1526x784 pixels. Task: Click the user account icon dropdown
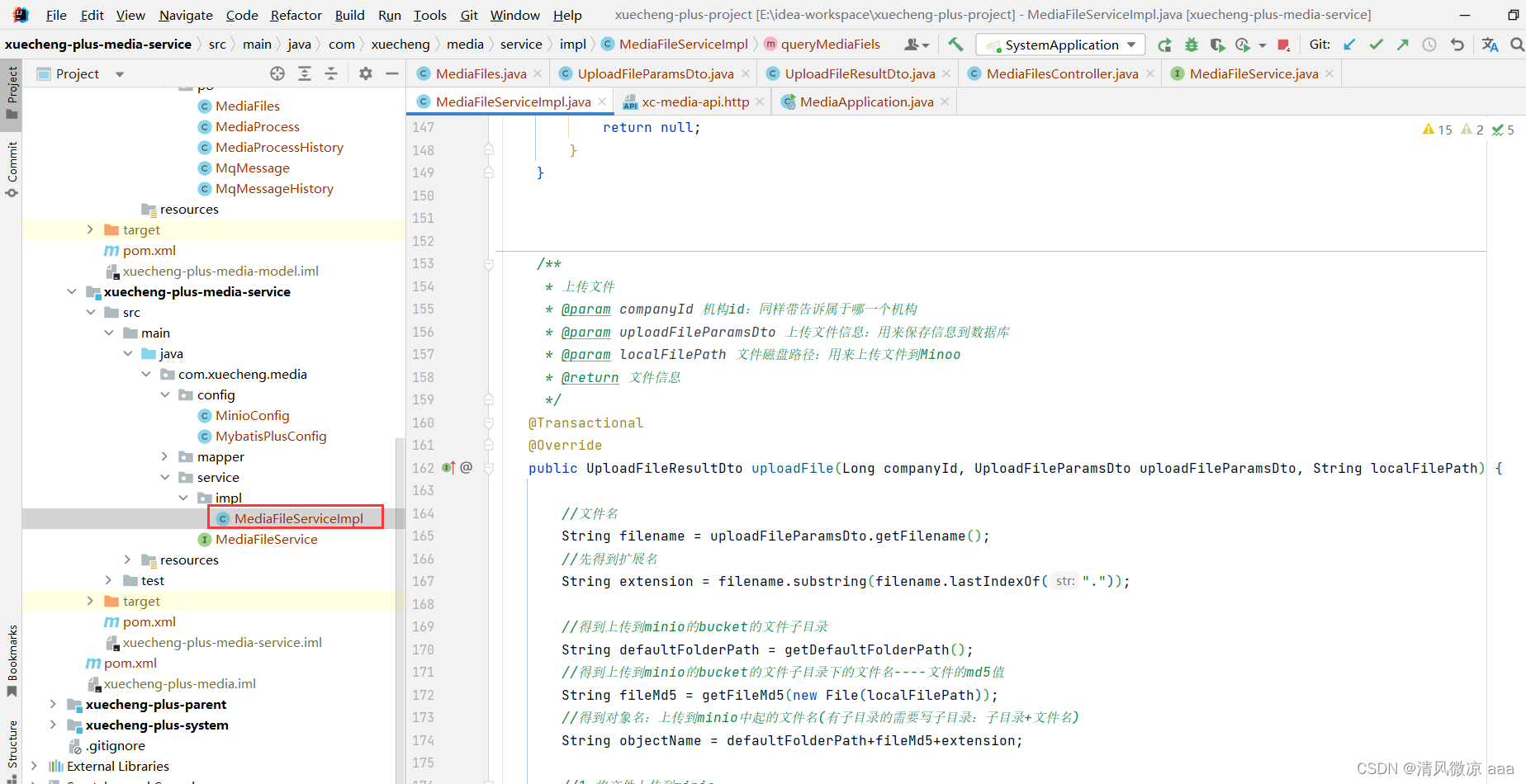point(917,45)
